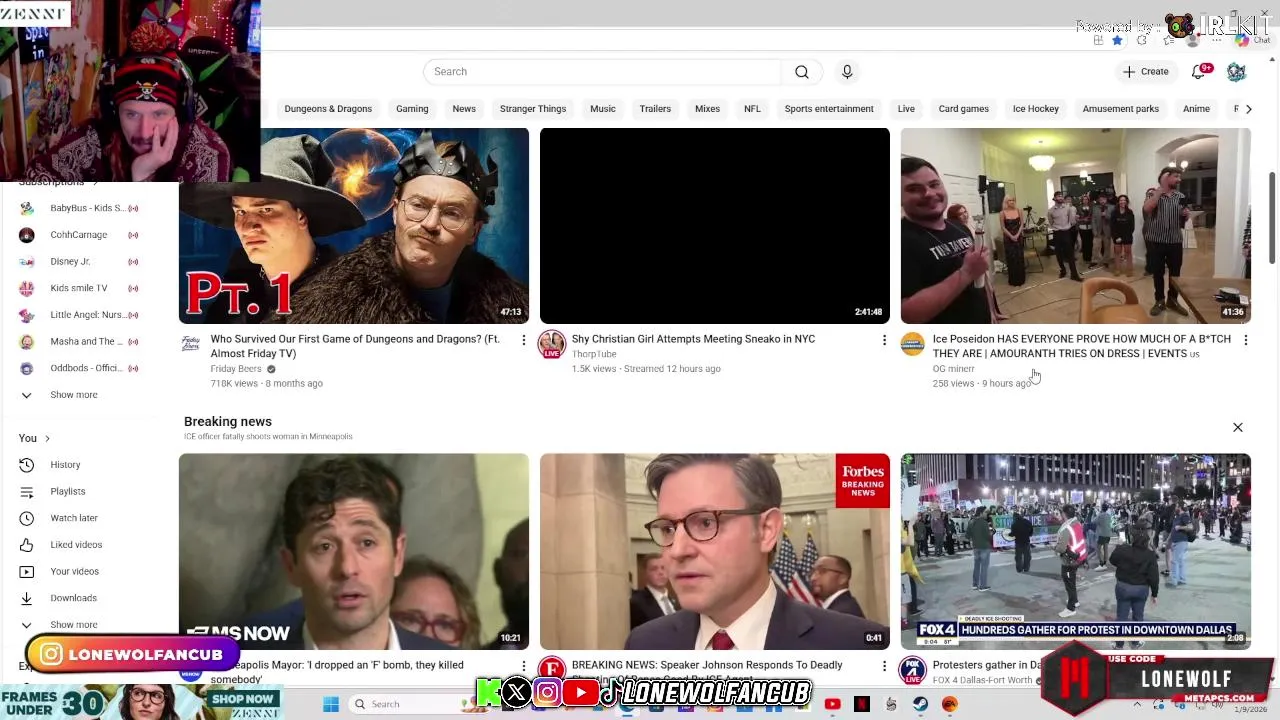
Task: Click ThorpTube channel name
Action: point(594,354)
